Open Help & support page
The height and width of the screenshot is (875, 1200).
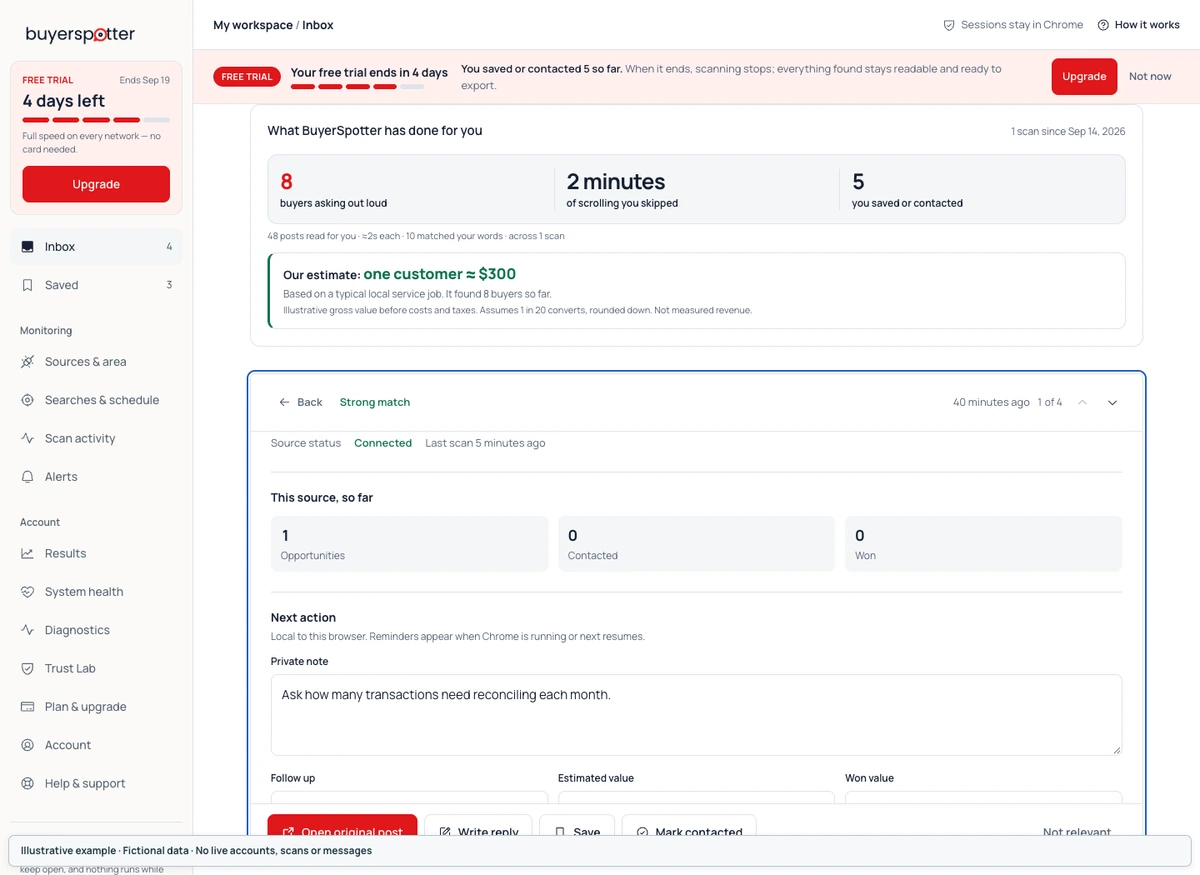click(x=96, y=783)
